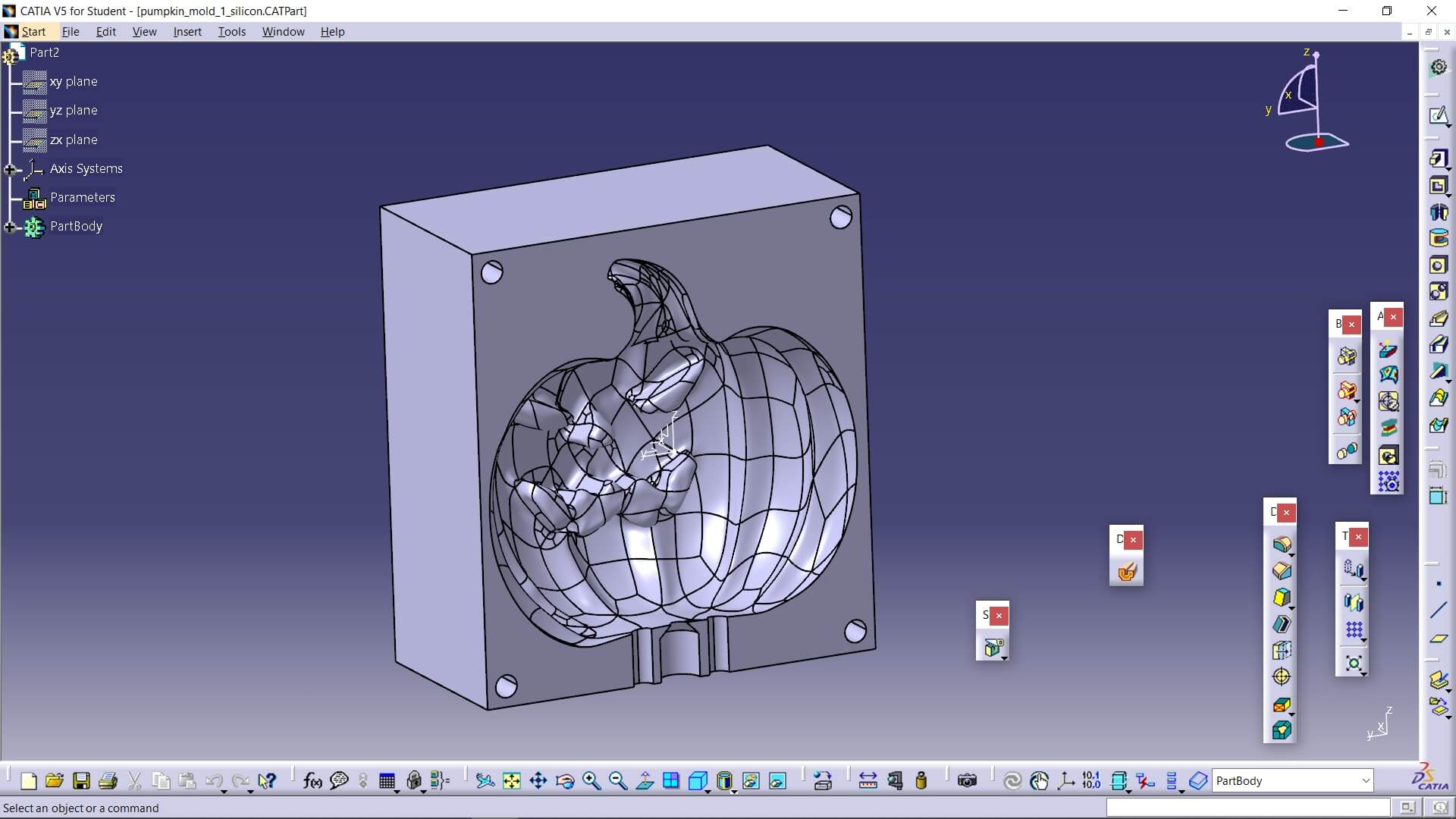The height and width of the screenshot is (819, 1456).
Task: Select the Translation transformation tool
Action: coord(1354,569)
